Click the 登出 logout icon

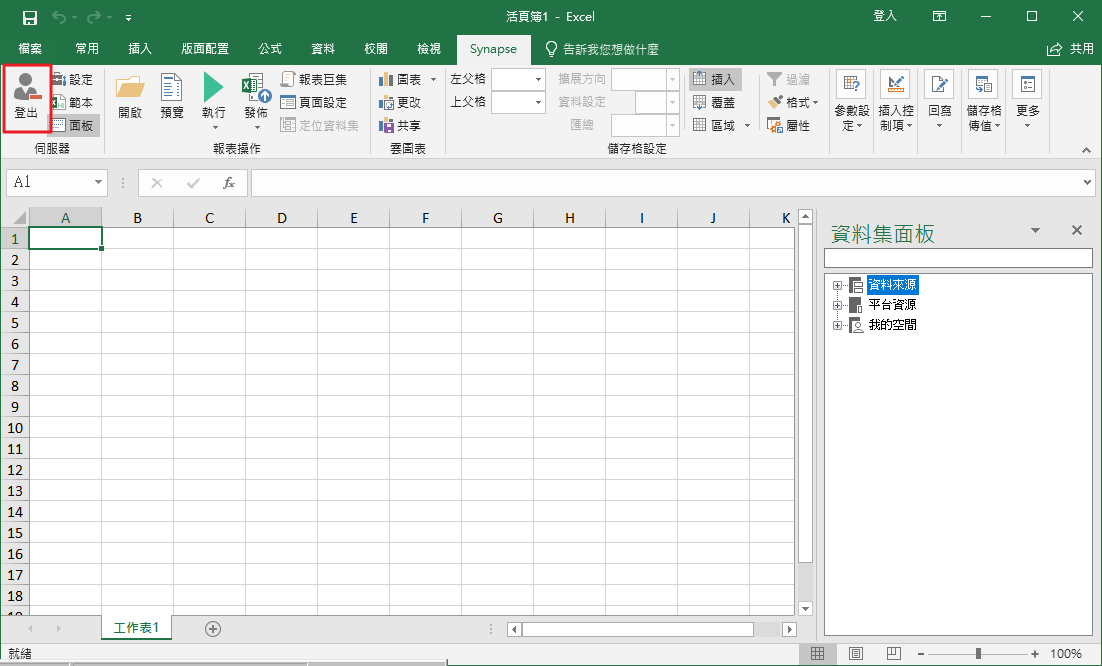(x=26, y=98)
